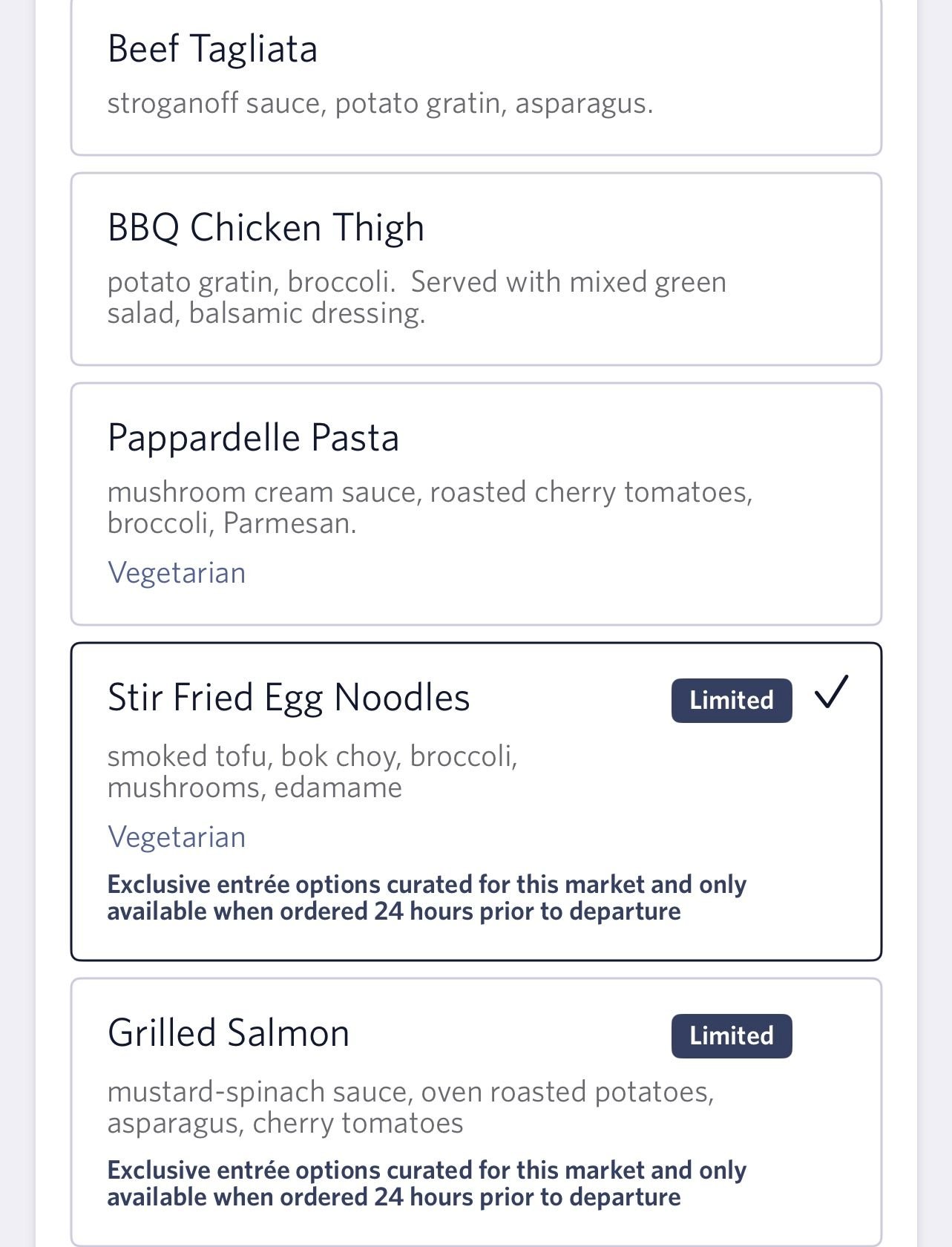
Task: Choose the BBQ Chicken Thigh entrée title
Action: coord(266,227)
